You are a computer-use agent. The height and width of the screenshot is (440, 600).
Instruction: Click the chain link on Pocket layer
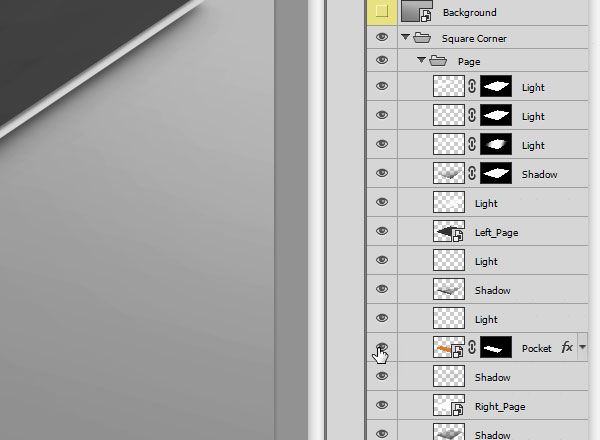coord(472,347)
